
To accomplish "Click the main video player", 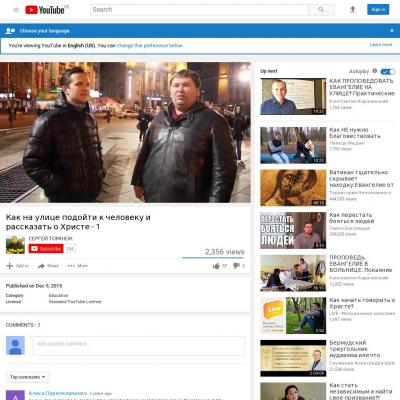I will [125, 132].
